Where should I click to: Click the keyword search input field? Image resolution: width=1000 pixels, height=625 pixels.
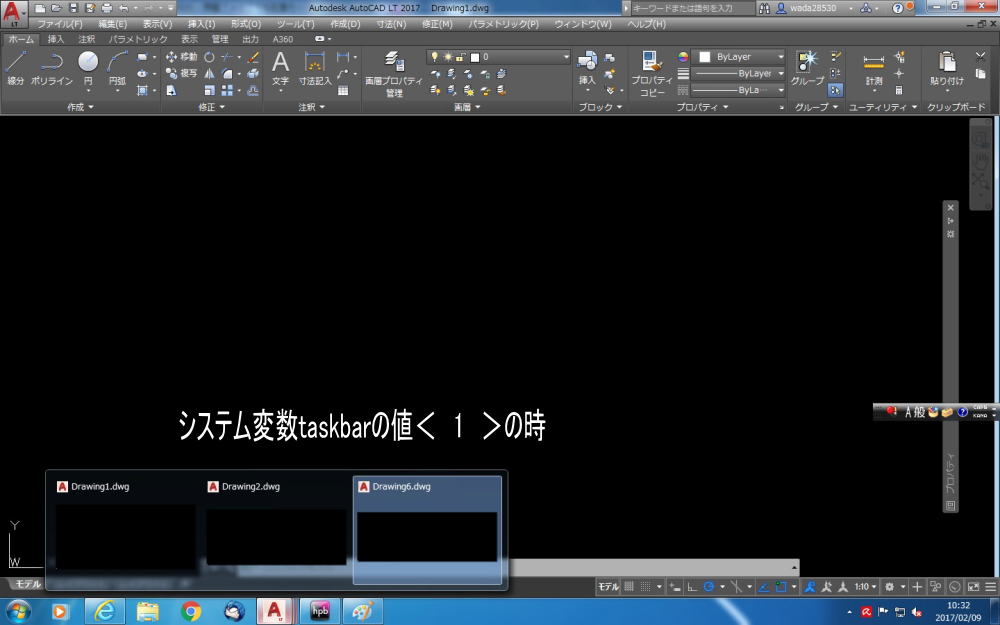click(691, 8)
